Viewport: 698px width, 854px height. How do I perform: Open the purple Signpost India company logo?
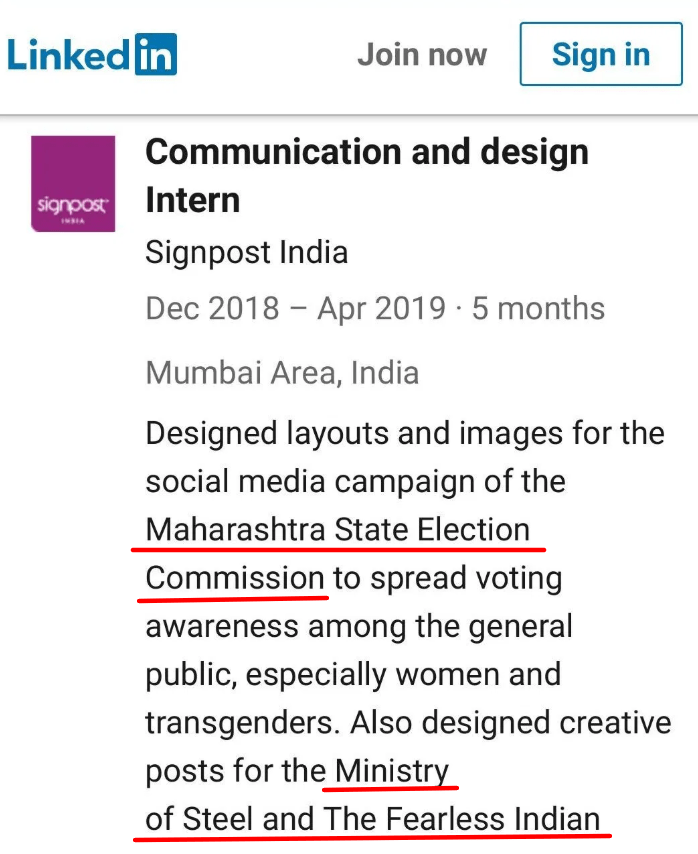73,184
